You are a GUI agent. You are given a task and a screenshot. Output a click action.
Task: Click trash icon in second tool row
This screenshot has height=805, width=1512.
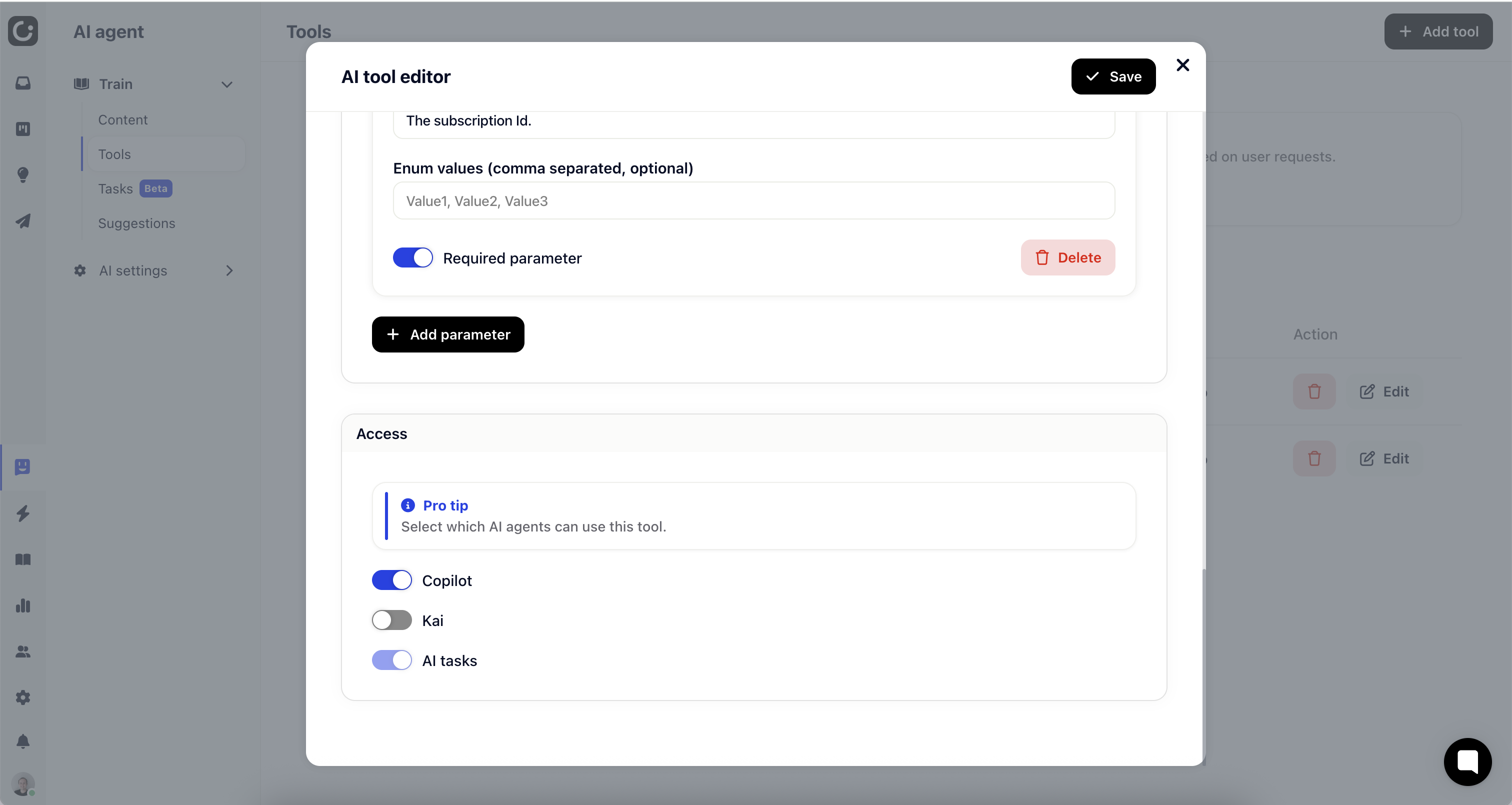1314,458
